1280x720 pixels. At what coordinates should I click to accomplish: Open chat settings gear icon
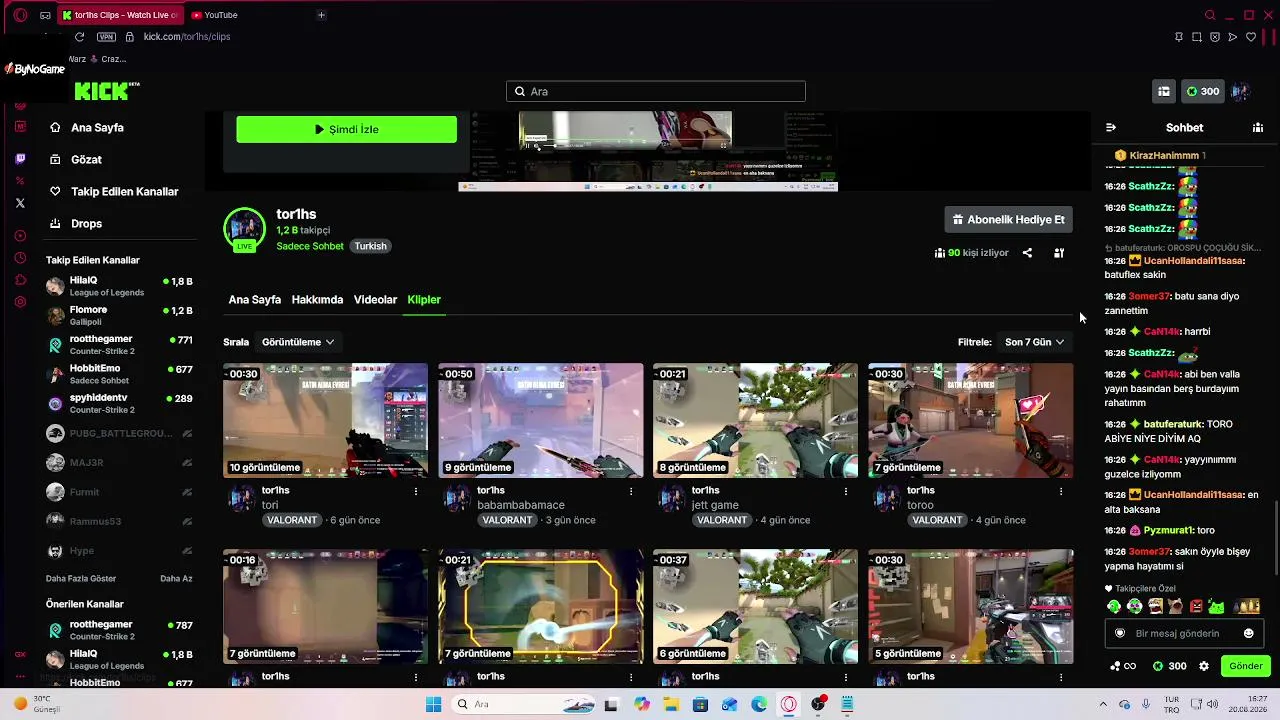coord(1204,666)
